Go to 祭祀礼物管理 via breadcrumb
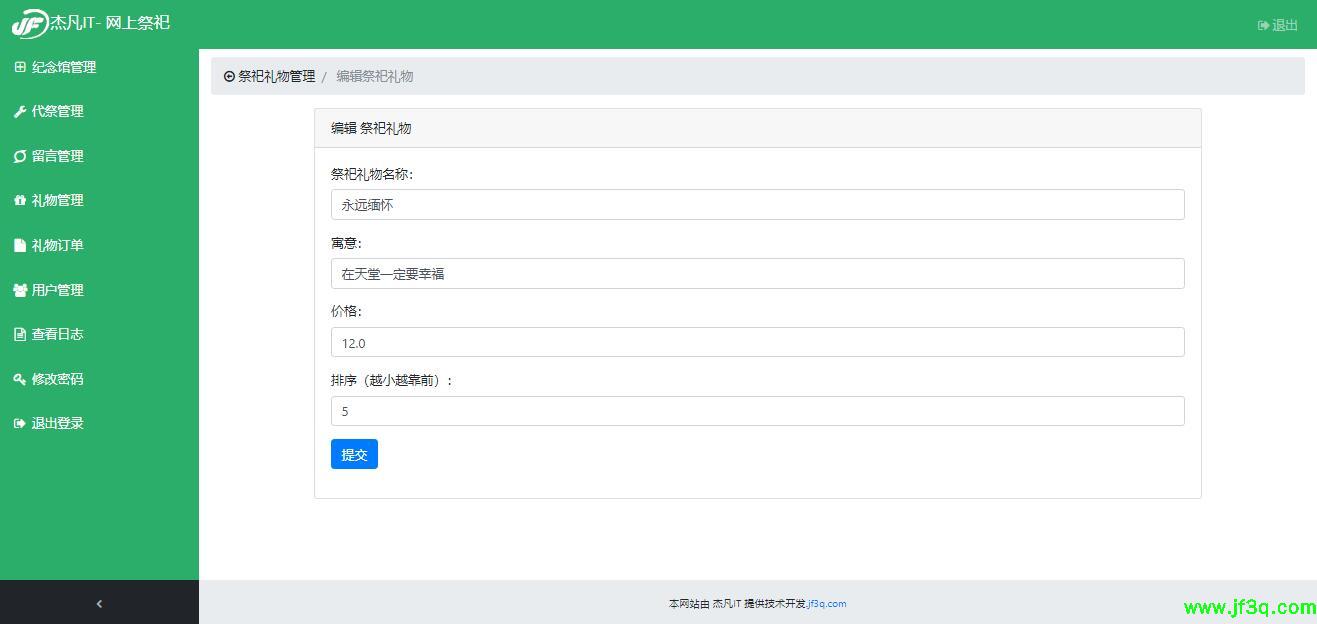The width and height of the screenshot is (1317, 624). click(276, 76)
